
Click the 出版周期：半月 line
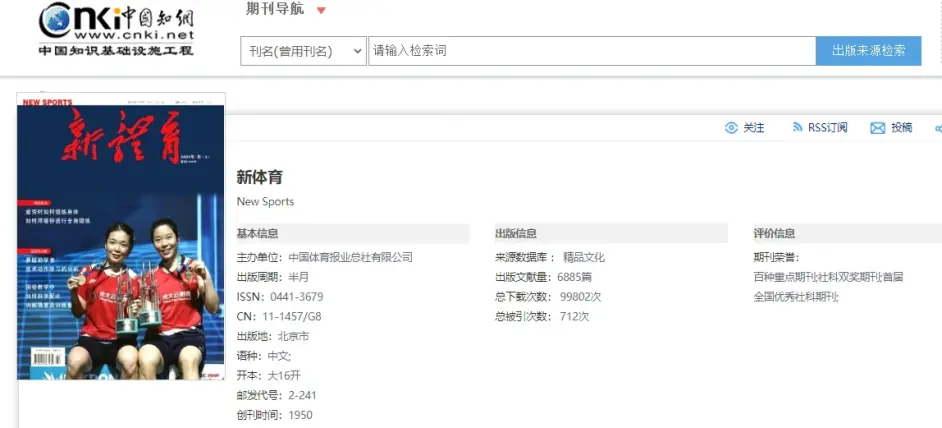tap(273, 277)
